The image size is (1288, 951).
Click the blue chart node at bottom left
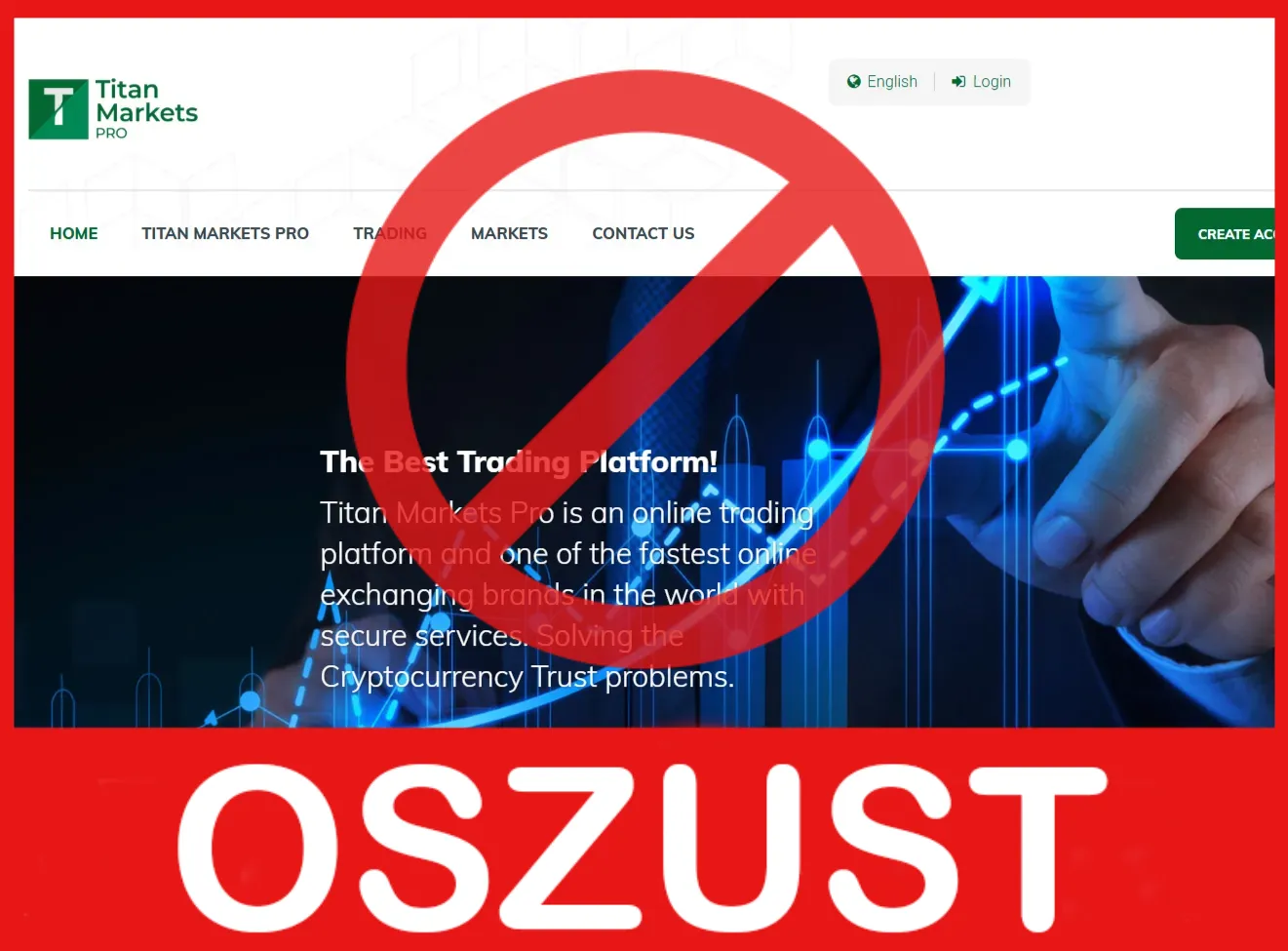tap(250, 700)
